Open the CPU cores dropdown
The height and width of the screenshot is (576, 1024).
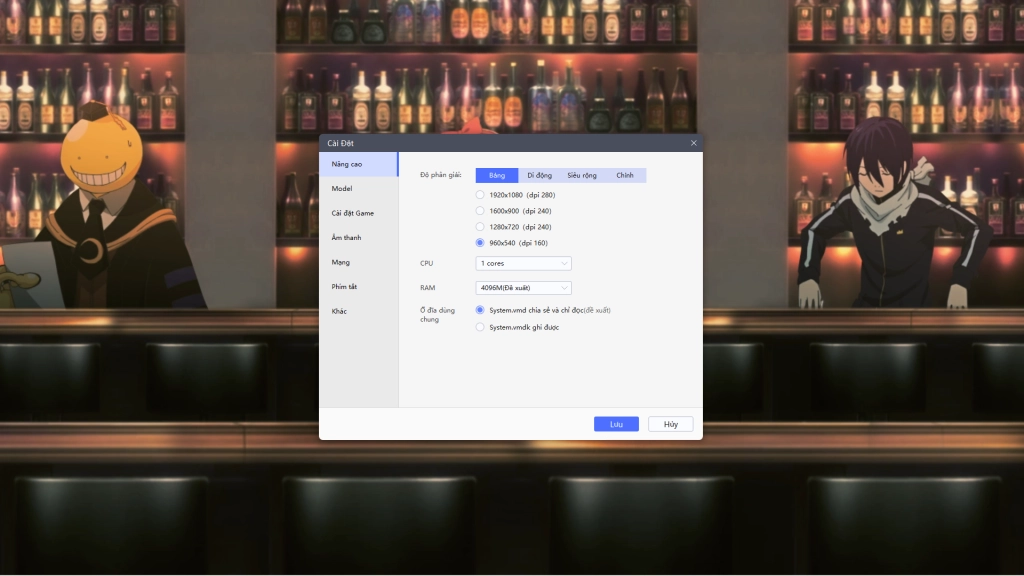(x=523, y=263)
